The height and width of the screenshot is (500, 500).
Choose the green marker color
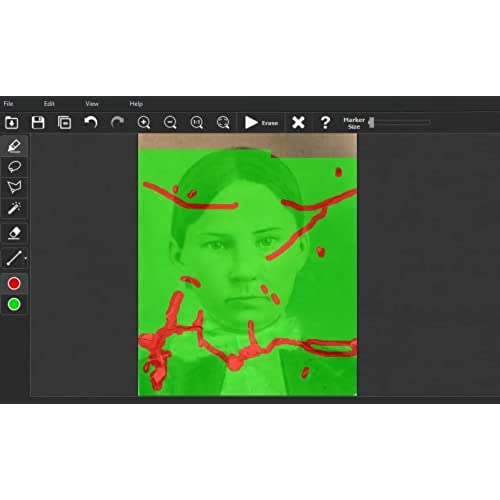pyautogui.click(x=14, y=304)
